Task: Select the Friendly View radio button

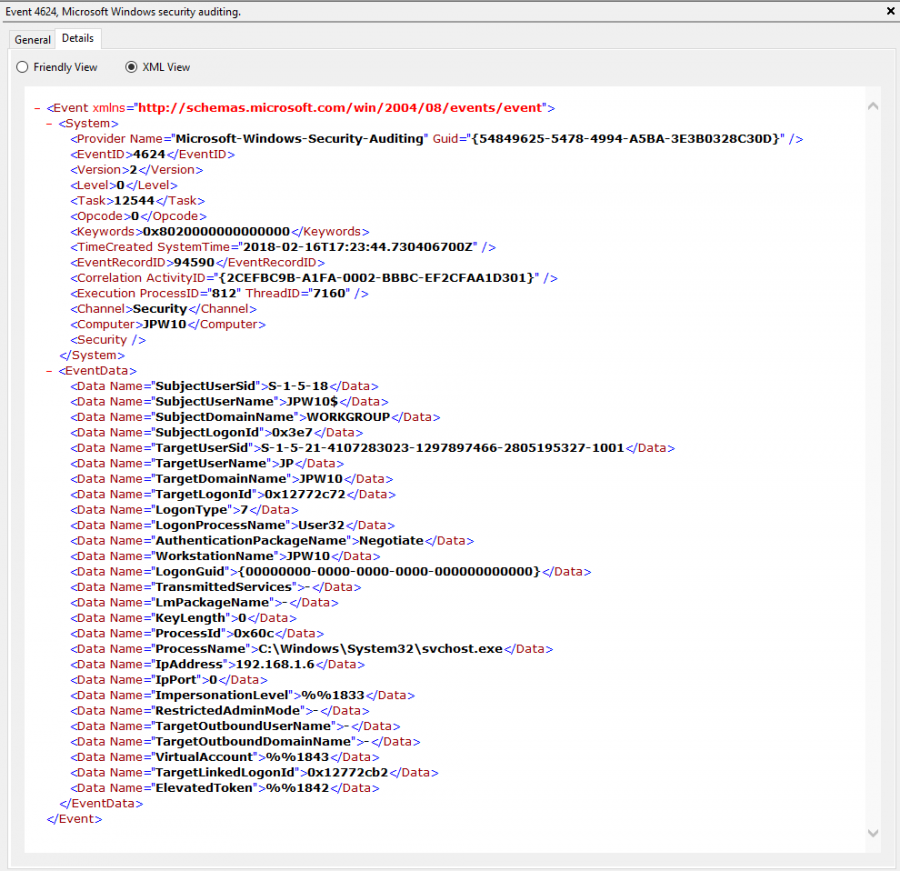Action: click(21, 67)
